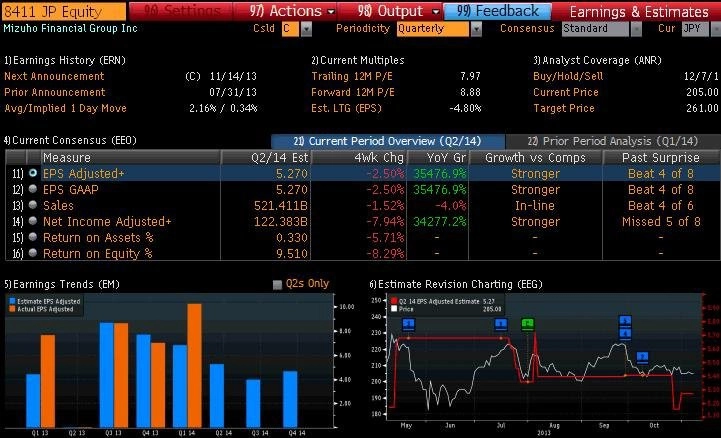Open 4) Current Consensus (EEO)
Screen dimensions: 721x438
pos(70,140)
